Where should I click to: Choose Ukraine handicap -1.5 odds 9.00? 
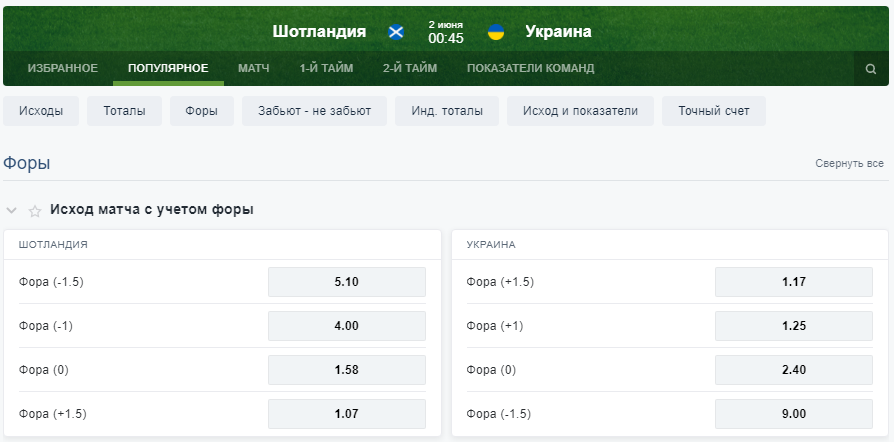pos(794,414)
